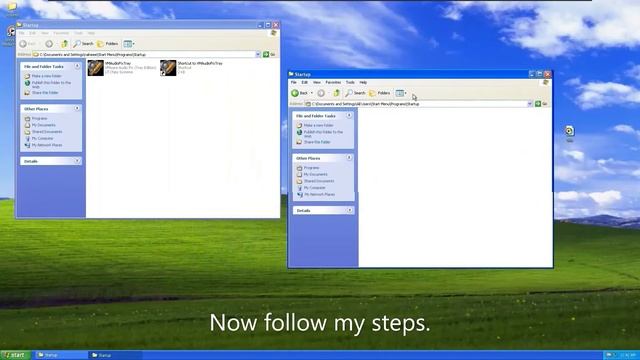Screen dimensions: 640x360
Task: Open My Documents in empty Startup window
Action: point(312,174)
